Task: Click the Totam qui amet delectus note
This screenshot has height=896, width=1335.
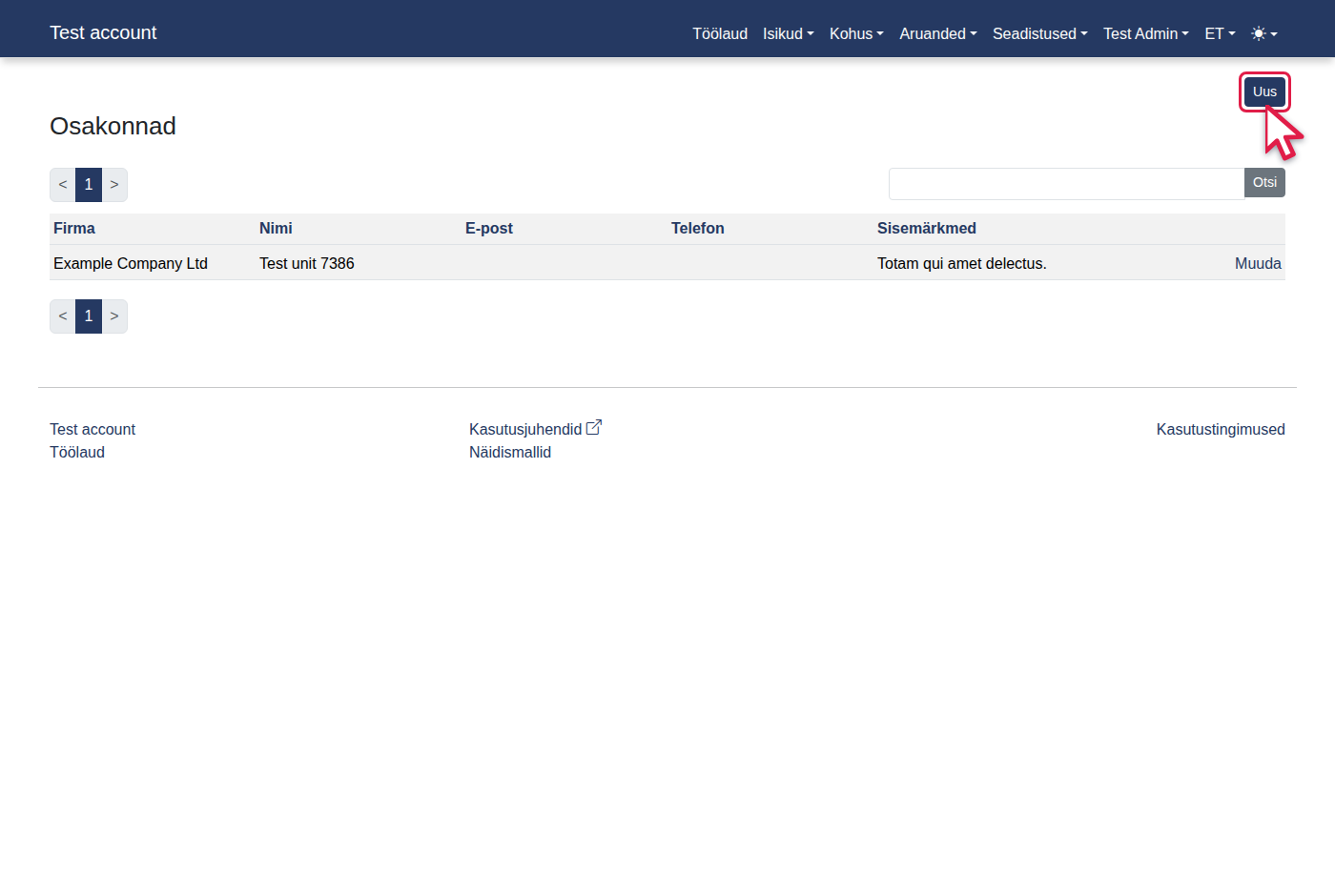Action: [962, 263]
